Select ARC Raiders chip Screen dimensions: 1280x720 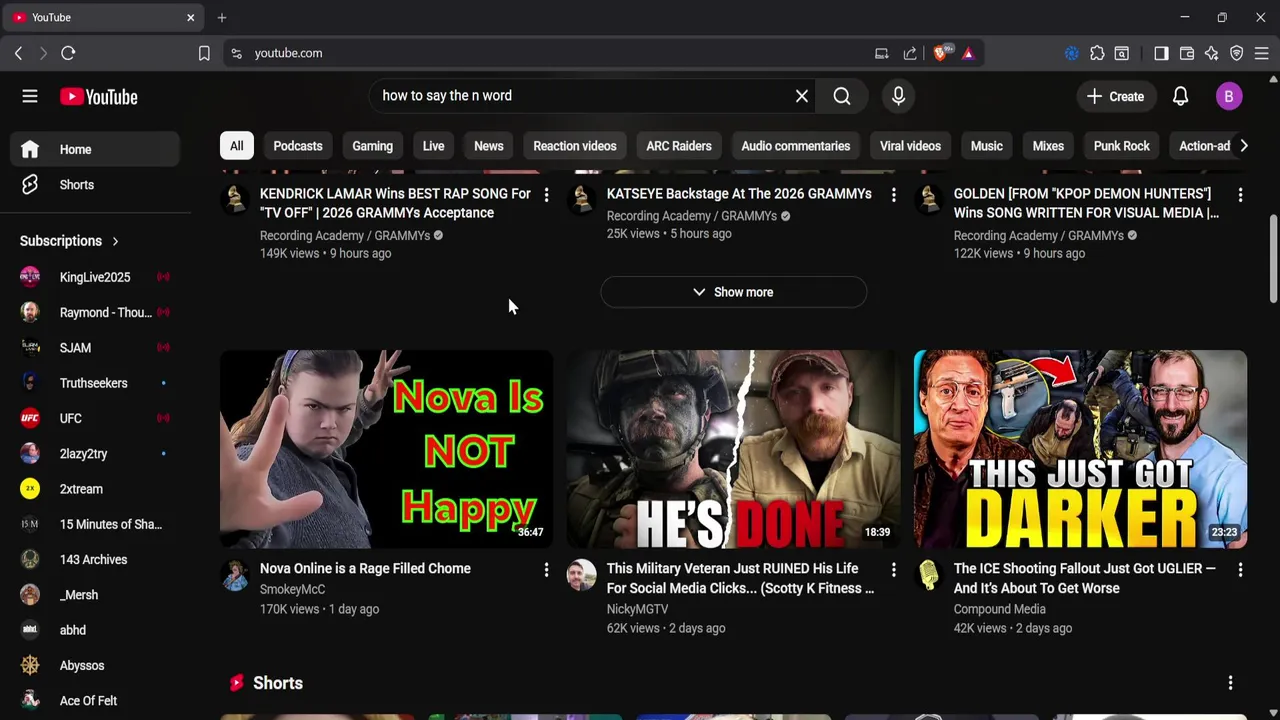pyautogui.click(x=679, y=146)
